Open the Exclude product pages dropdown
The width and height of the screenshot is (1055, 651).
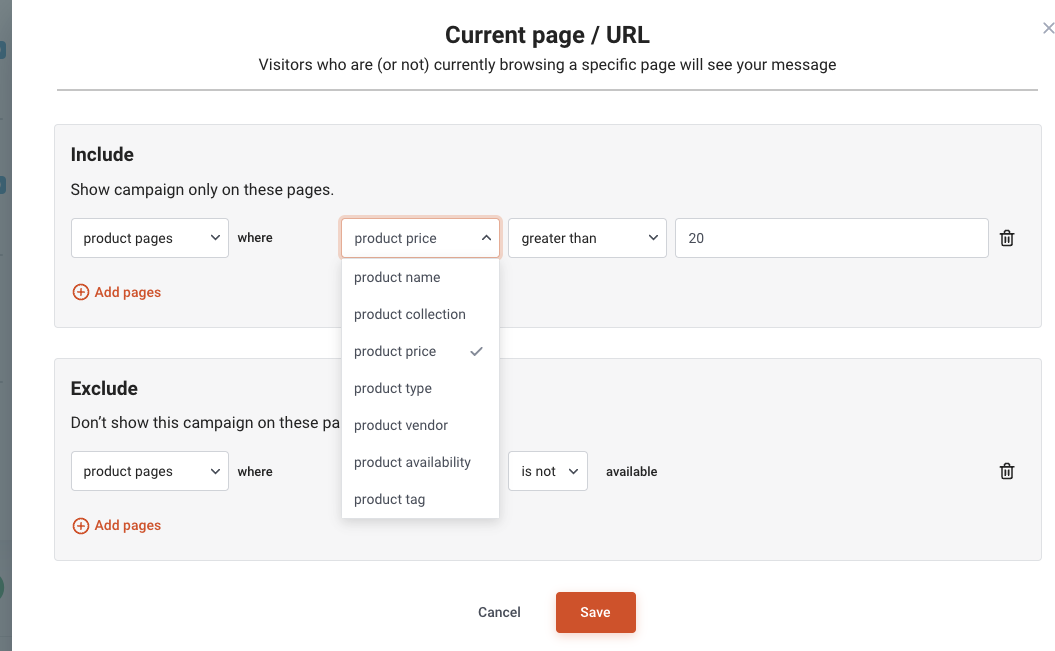click(149, 471)
